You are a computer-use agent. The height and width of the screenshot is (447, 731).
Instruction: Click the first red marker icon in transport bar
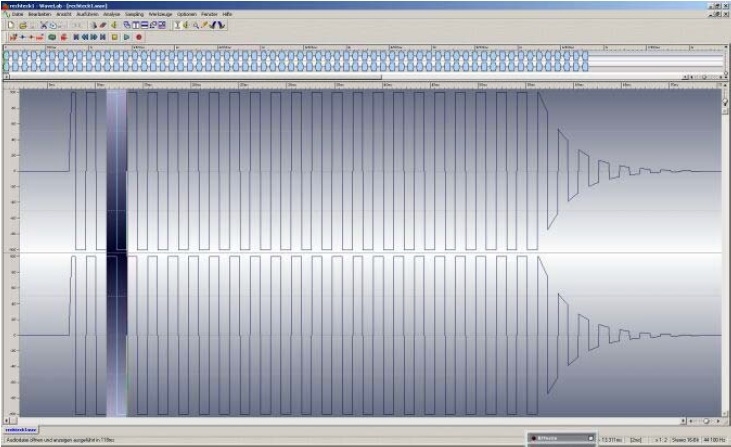coord(13,37)
